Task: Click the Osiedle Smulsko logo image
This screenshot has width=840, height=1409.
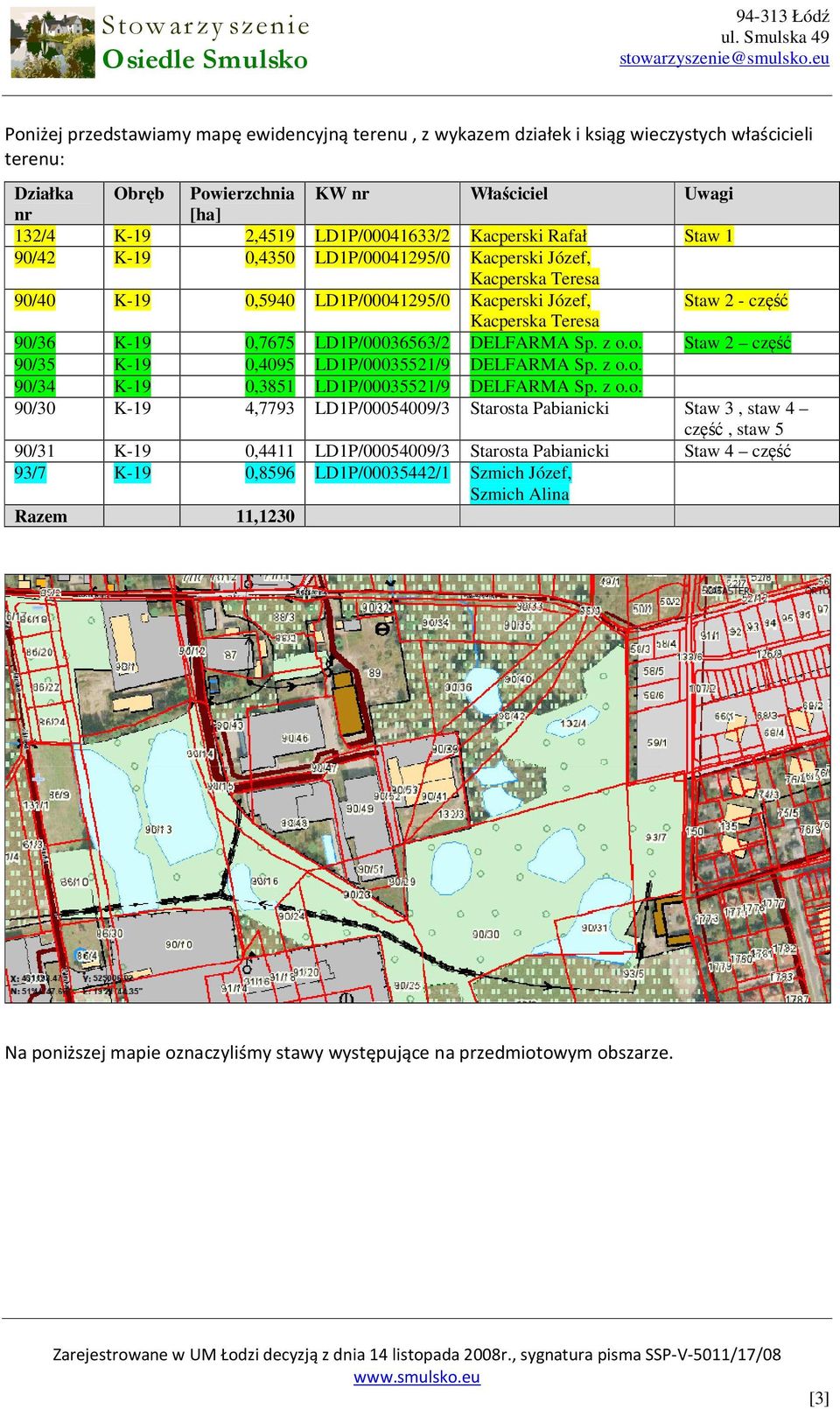Action: pos(52,43)
